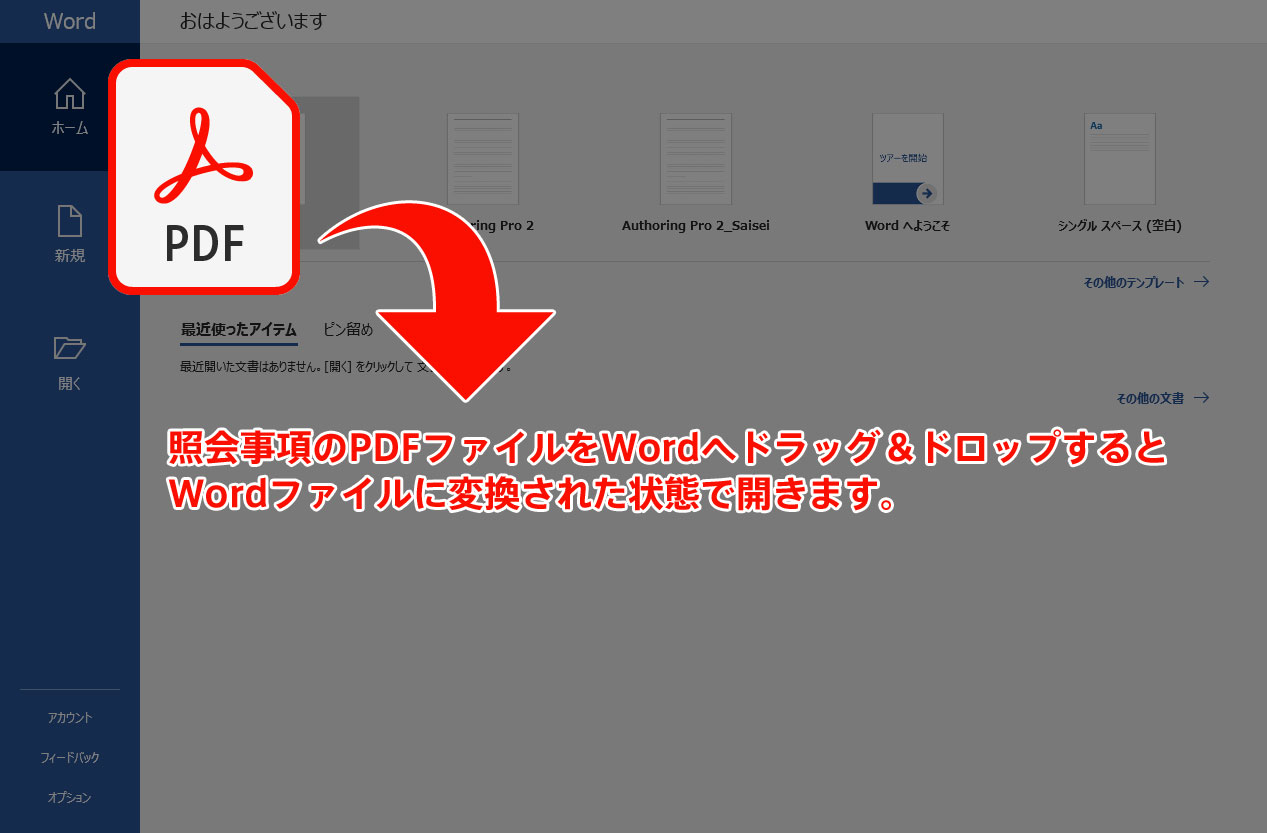The width and height of the screenshot is (1267, 833).
Task: Click the large red PDF file icon
Action: [x=205, y=177]
